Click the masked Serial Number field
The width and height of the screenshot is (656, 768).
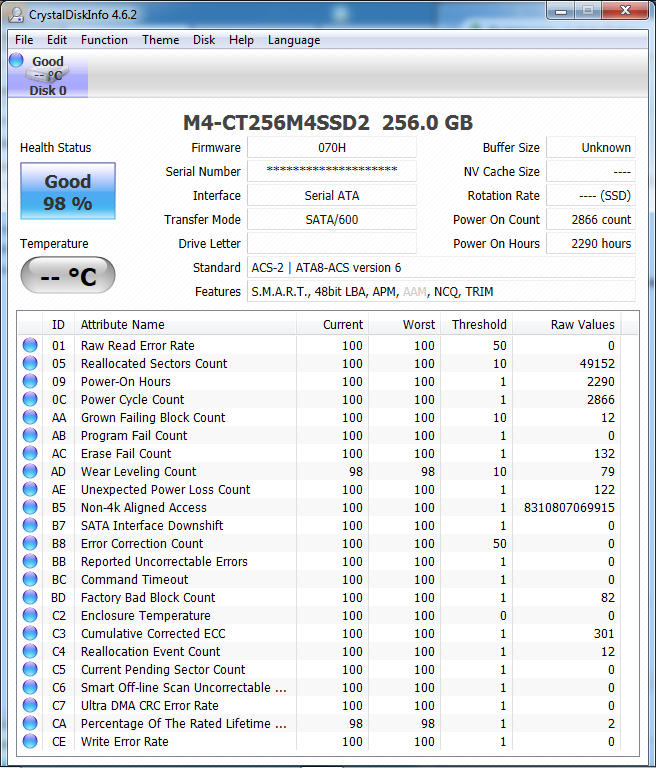coord(332,171)
